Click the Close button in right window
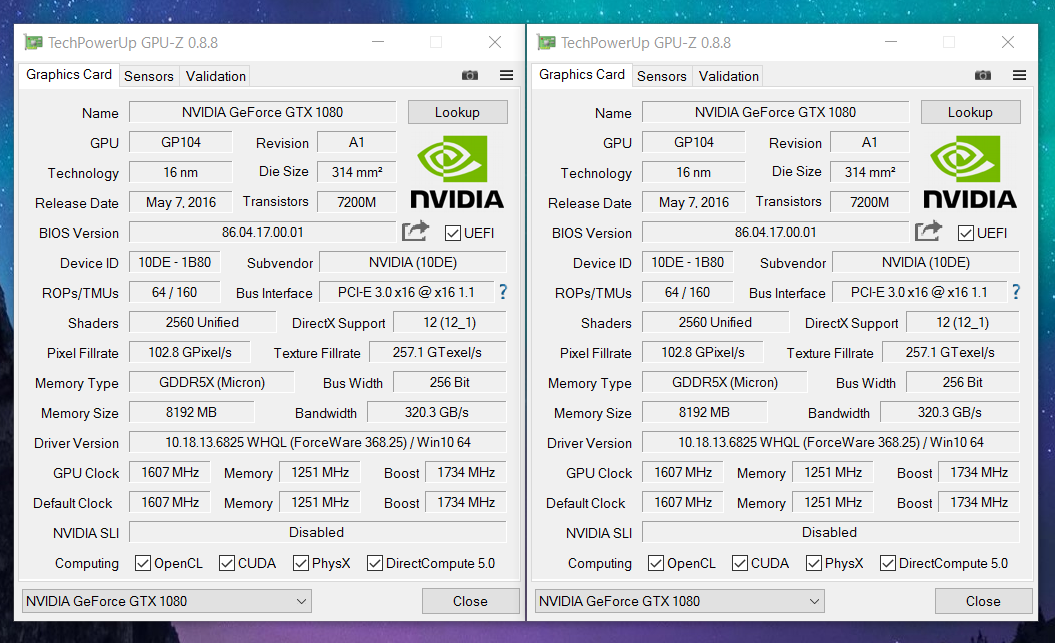This screenshot has height=643, width=1055. (983, 601)
